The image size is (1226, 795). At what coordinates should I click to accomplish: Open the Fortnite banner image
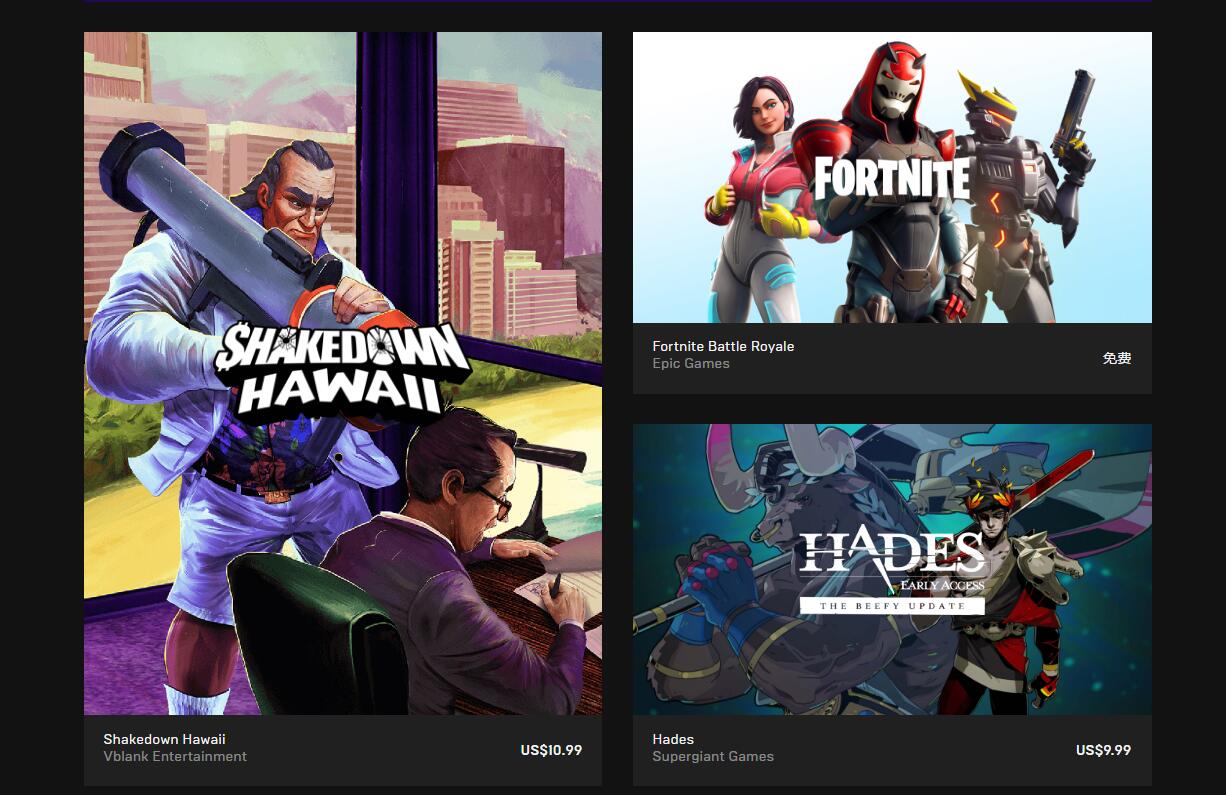[x=892, y=177]
